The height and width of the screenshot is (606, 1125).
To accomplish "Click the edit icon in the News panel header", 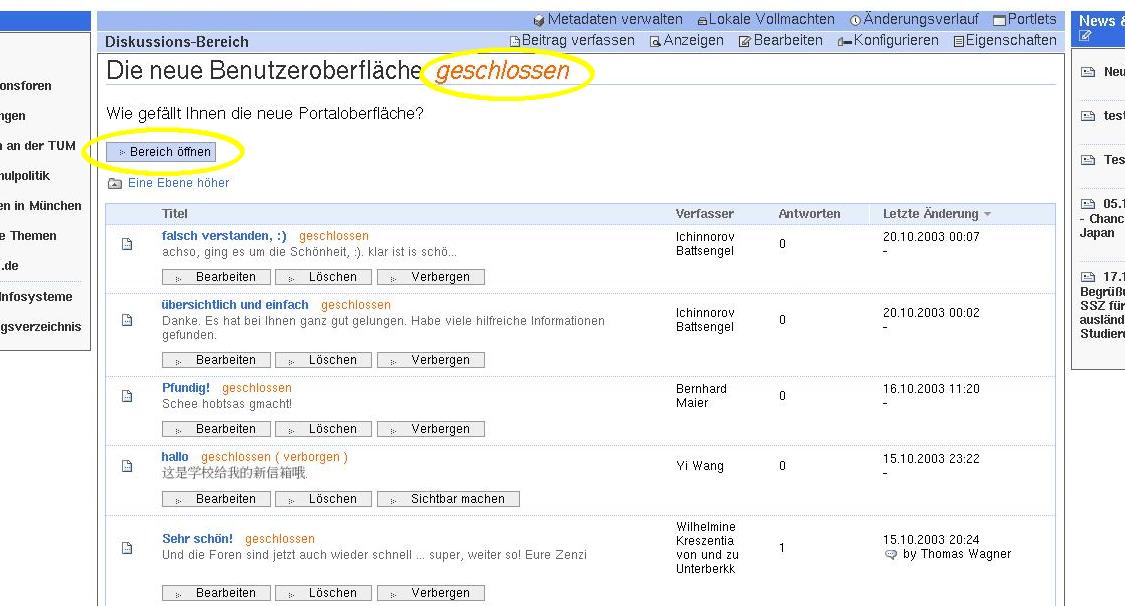I will coord(1086,37).
